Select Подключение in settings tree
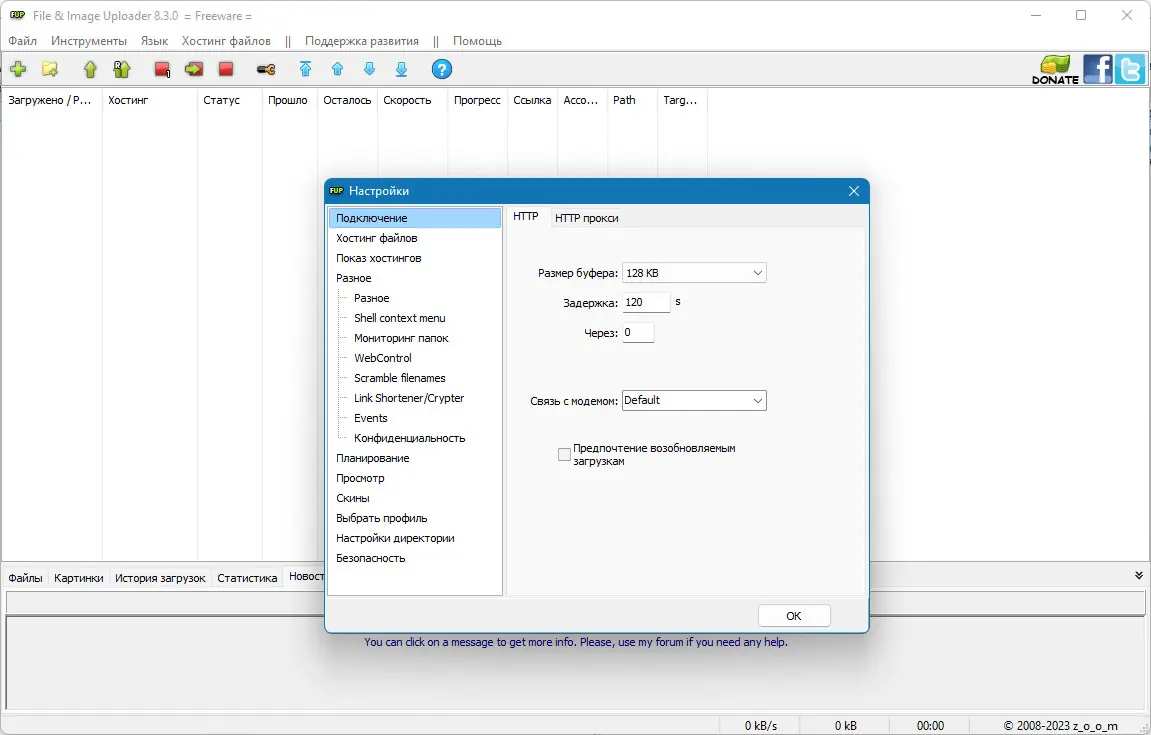This screenshot has width=1151, height=735. point(415,218)
